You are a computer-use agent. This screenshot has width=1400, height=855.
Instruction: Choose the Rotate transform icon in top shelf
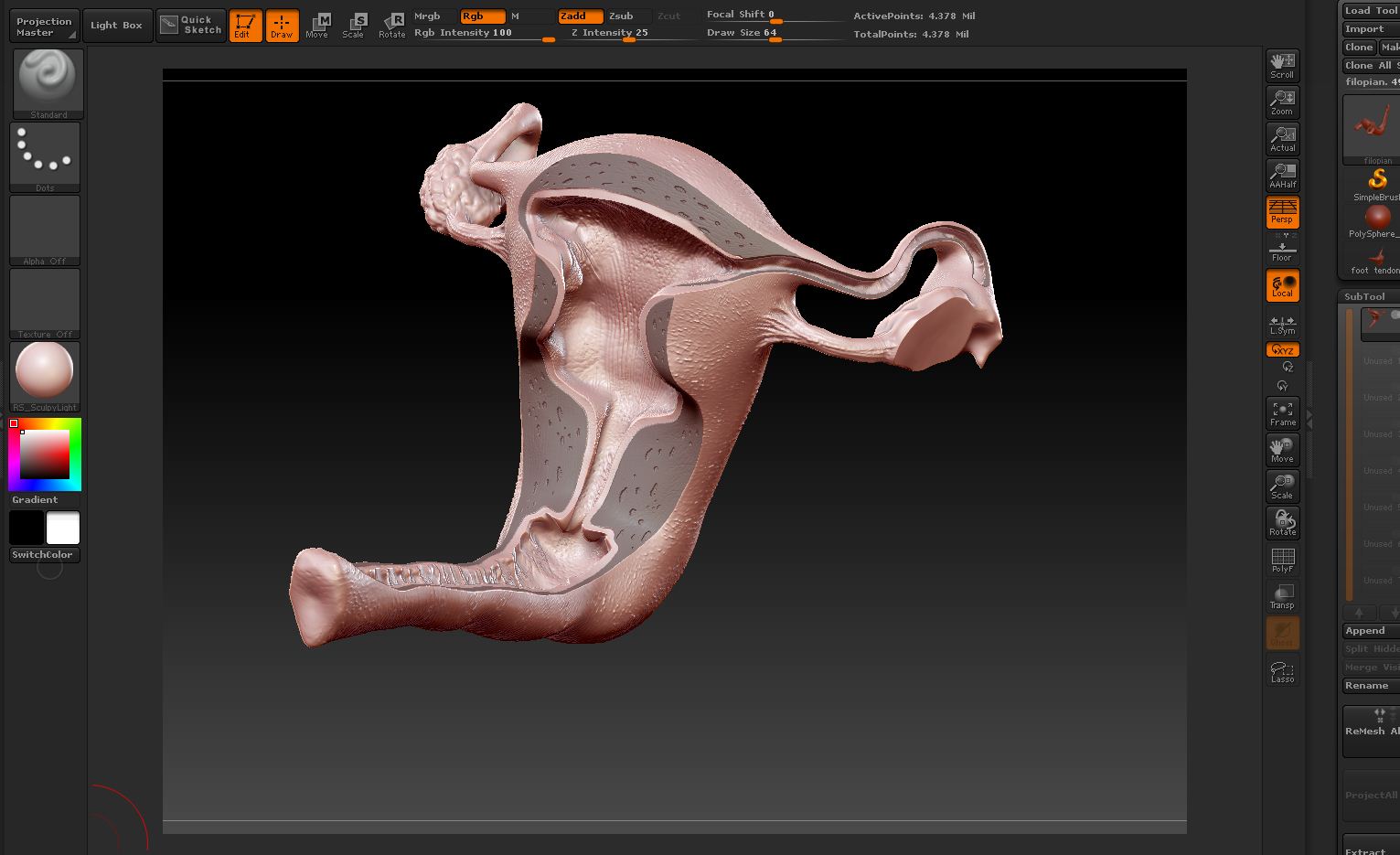392,26
